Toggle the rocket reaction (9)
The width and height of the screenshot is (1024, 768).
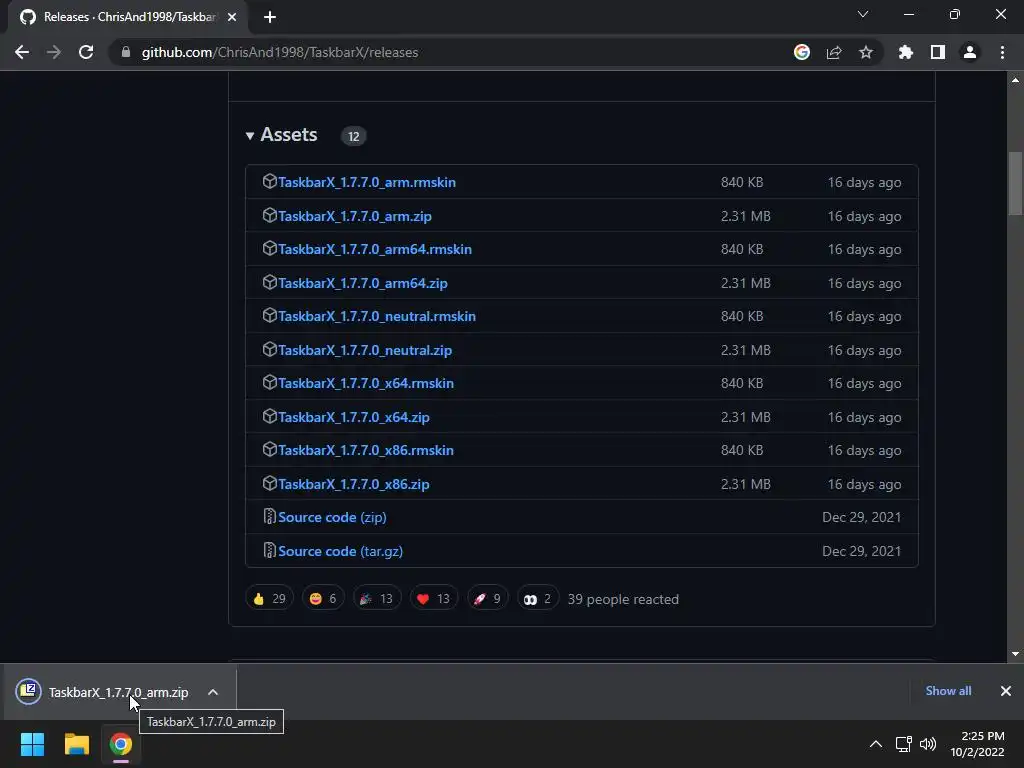point(487,599)
